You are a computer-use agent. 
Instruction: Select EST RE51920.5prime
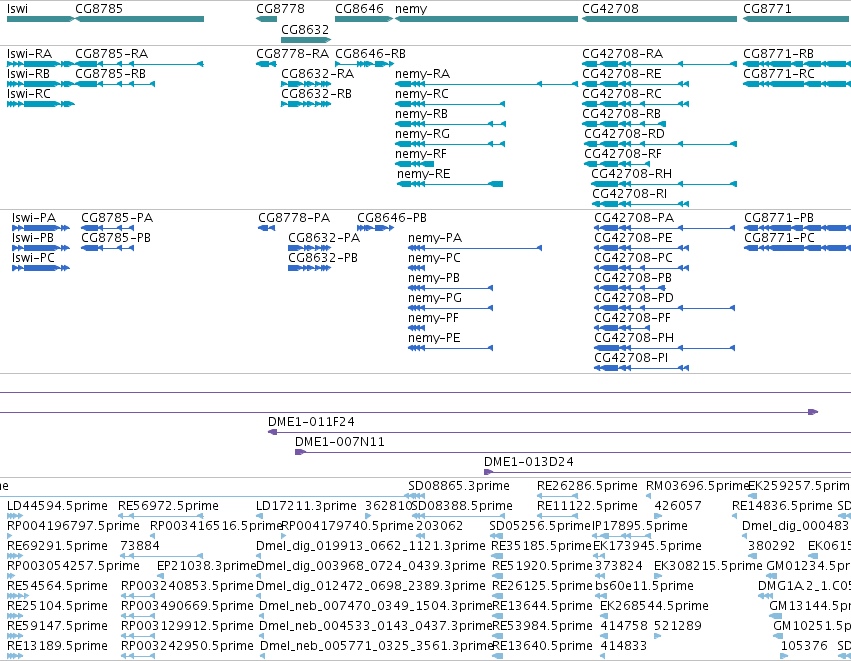[x=497, y=576]
